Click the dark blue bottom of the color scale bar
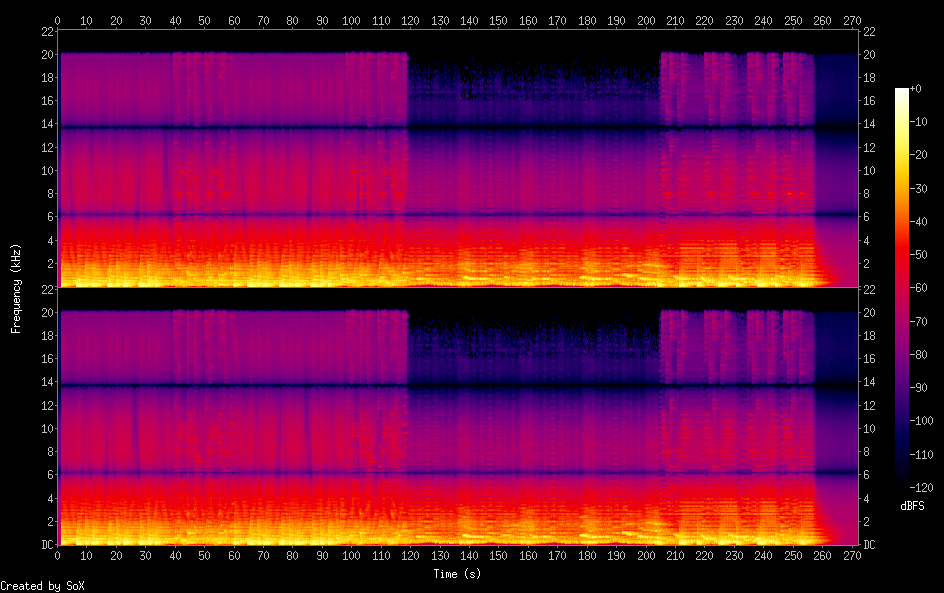This screenshot has width=944, height=593. pos(902,480)
